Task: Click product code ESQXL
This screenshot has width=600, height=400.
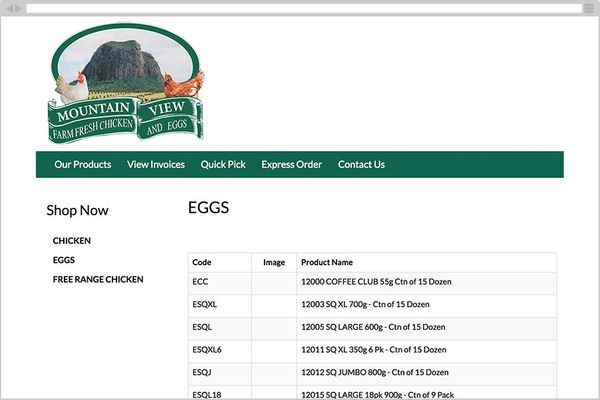Action: (204, 304)
